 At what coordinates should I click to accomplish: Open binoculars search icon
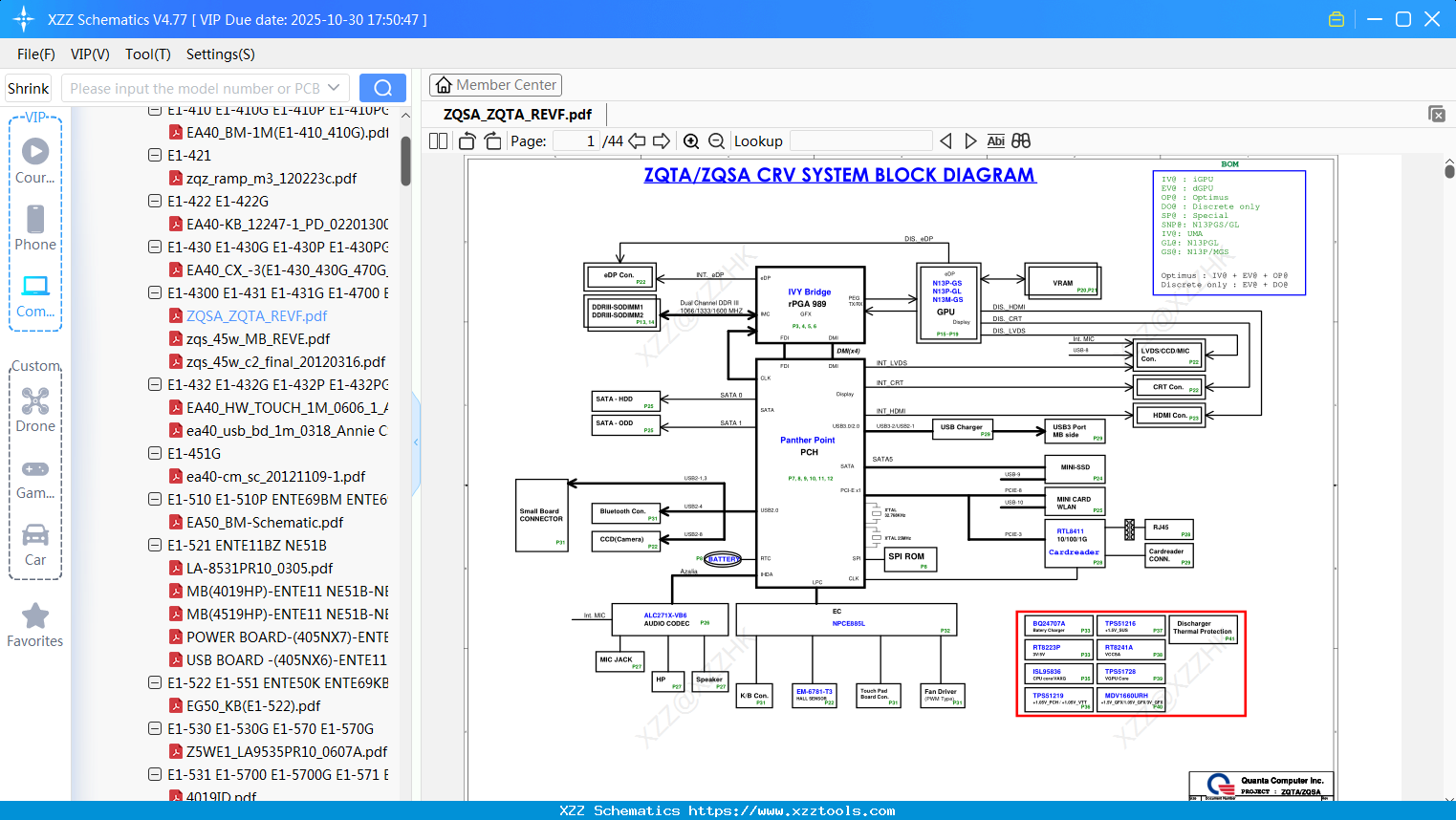[1021, 141]
